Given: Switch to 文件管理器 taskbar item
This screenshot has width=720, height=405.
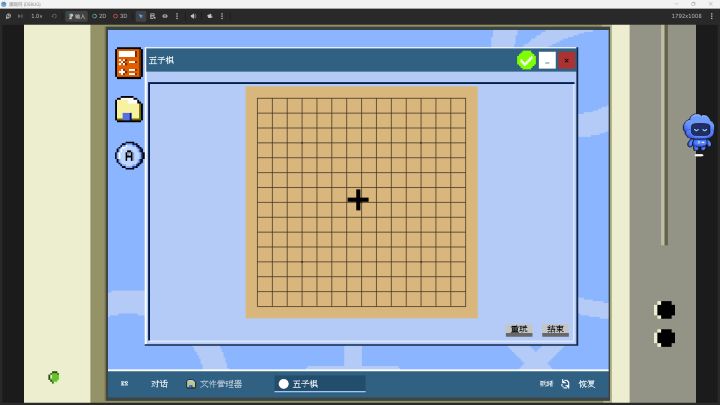Looking at the screenshot, I should tap(214, 383).
